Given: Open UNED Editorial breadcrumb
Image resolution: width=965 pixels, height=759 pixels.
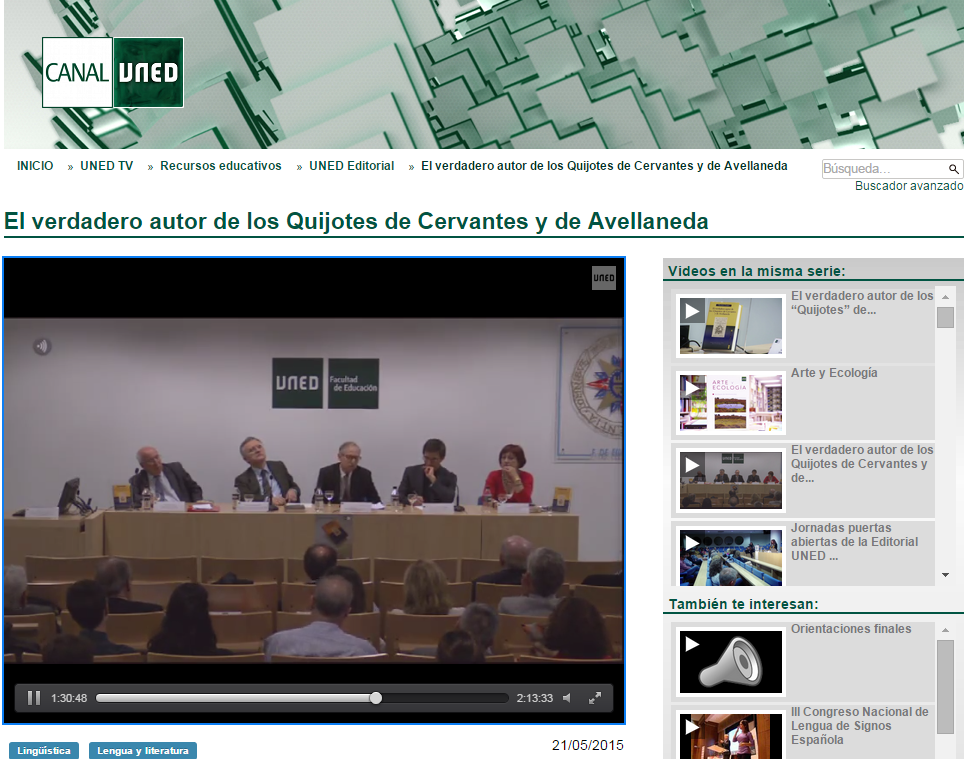Looking at the screenshot, I should [x=351, y=166].
